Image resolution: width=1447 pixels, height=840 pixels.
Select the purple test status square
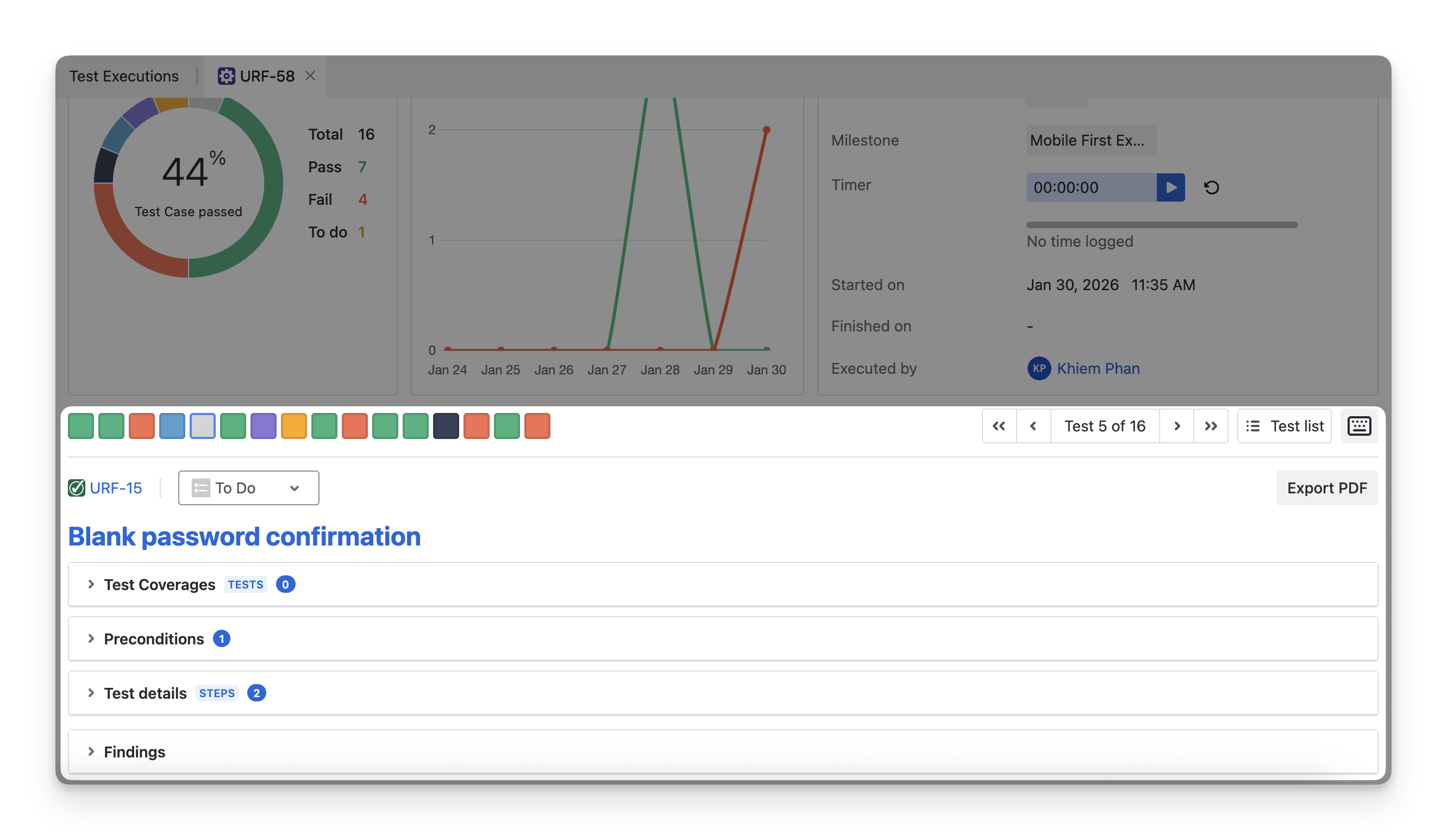coord(264,426)
